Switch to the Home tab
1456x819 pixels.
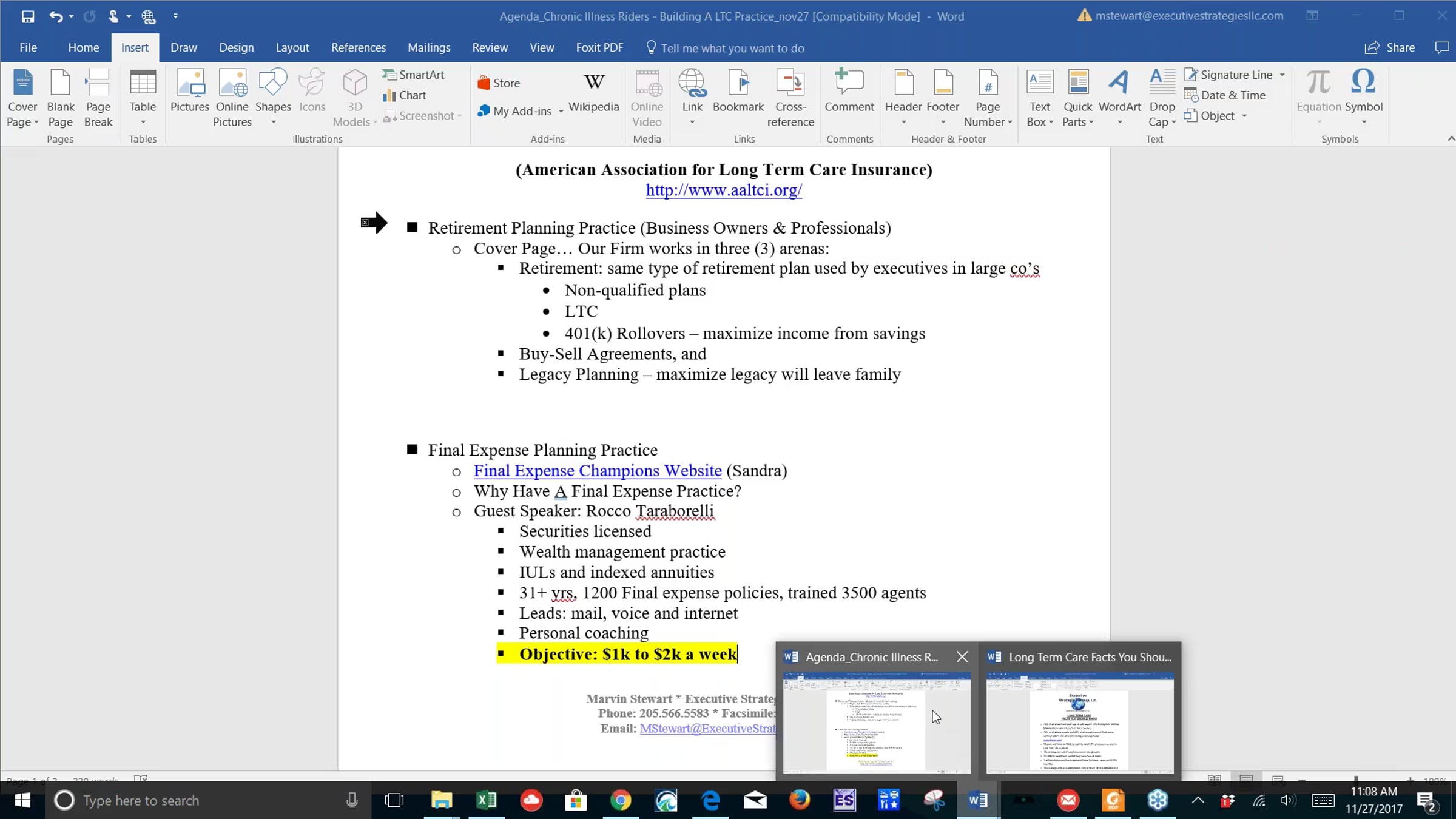pos(83,48)
